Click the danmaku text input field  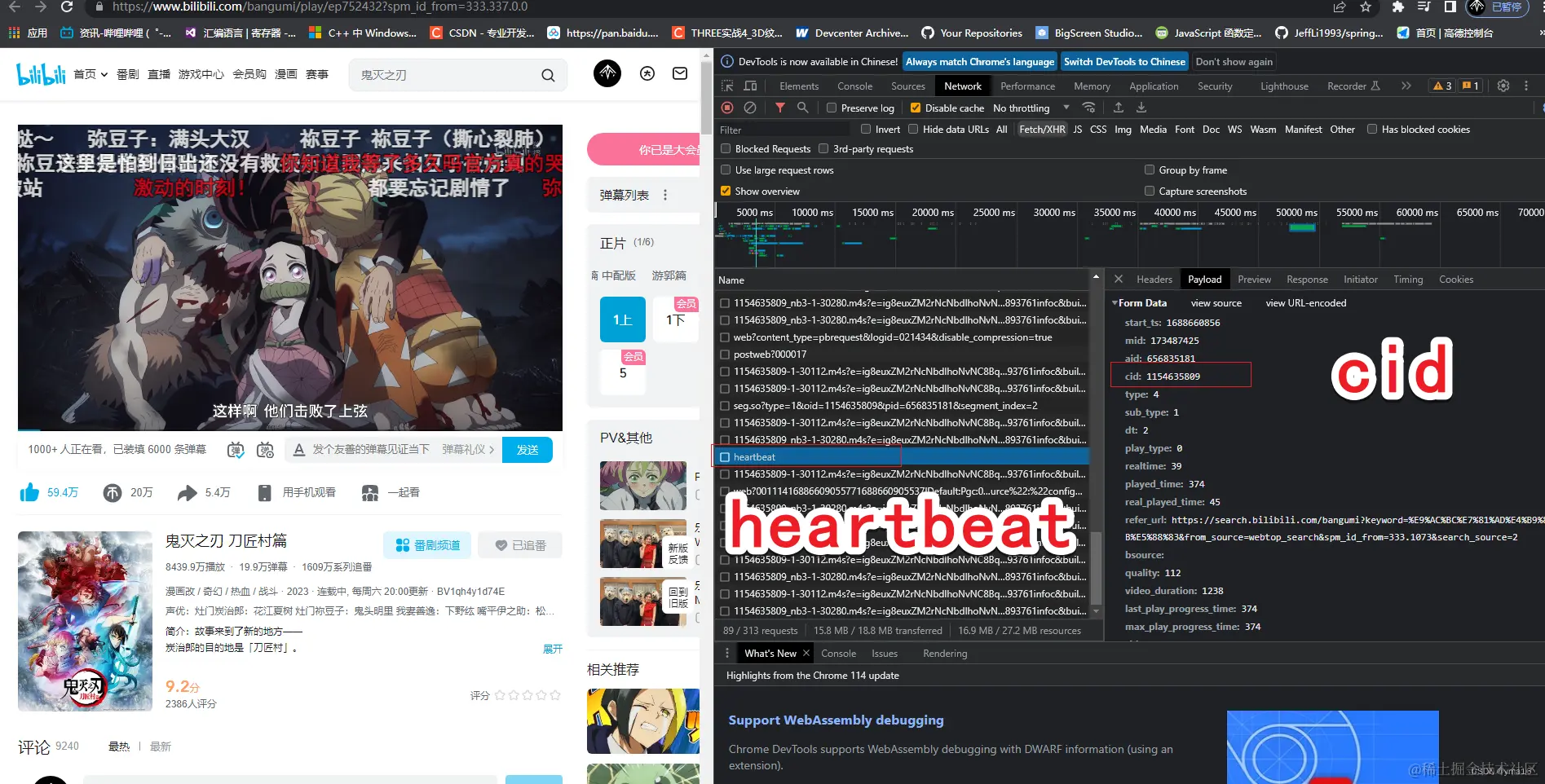point(371,450)
